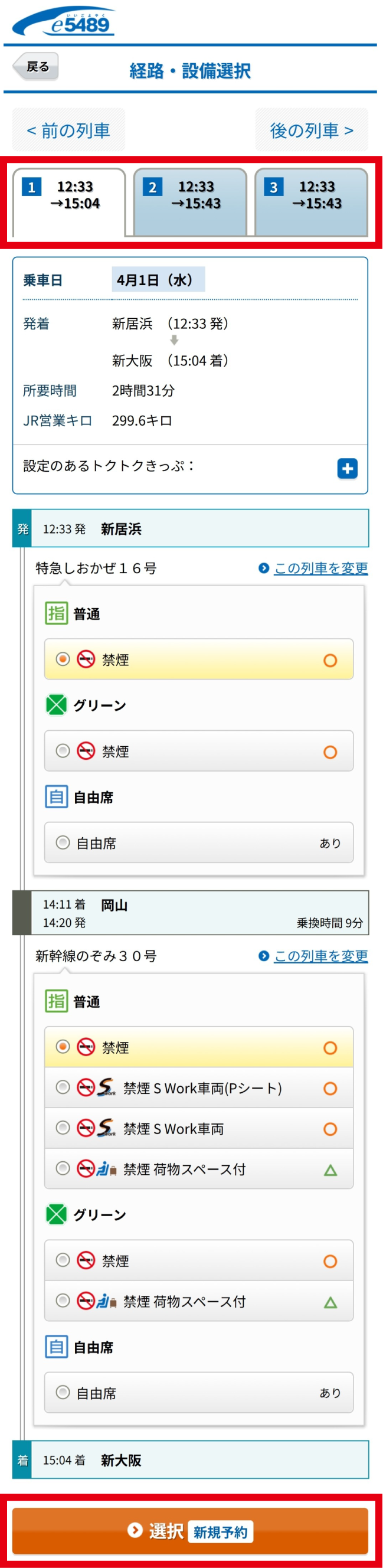The height and width of the screenshot is (1568, 383).
Task: Select 自由席 radio for しおかぜ16号
Action: pos(63,842)
